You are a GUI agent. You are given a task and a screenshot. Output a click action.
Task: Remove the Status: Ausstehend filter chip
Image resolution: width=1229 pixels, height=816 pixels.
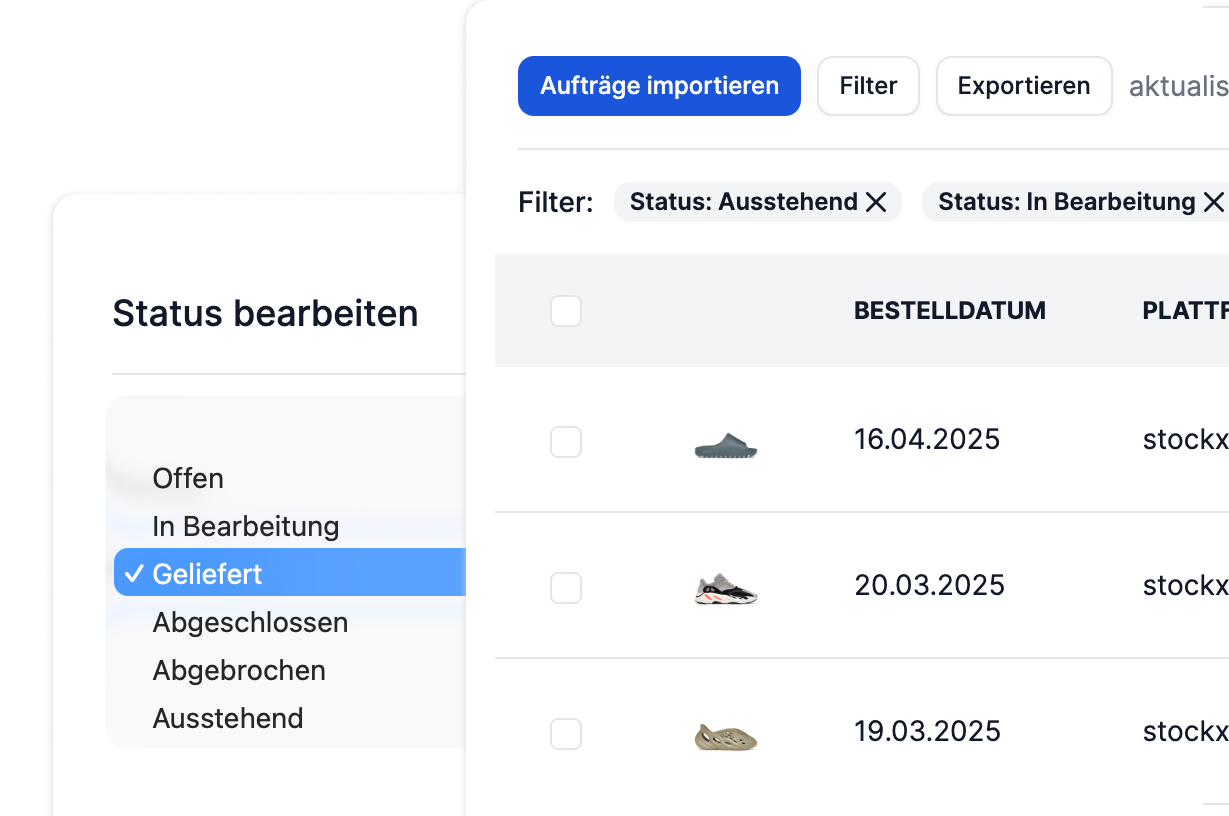click(x=876, y=202)
